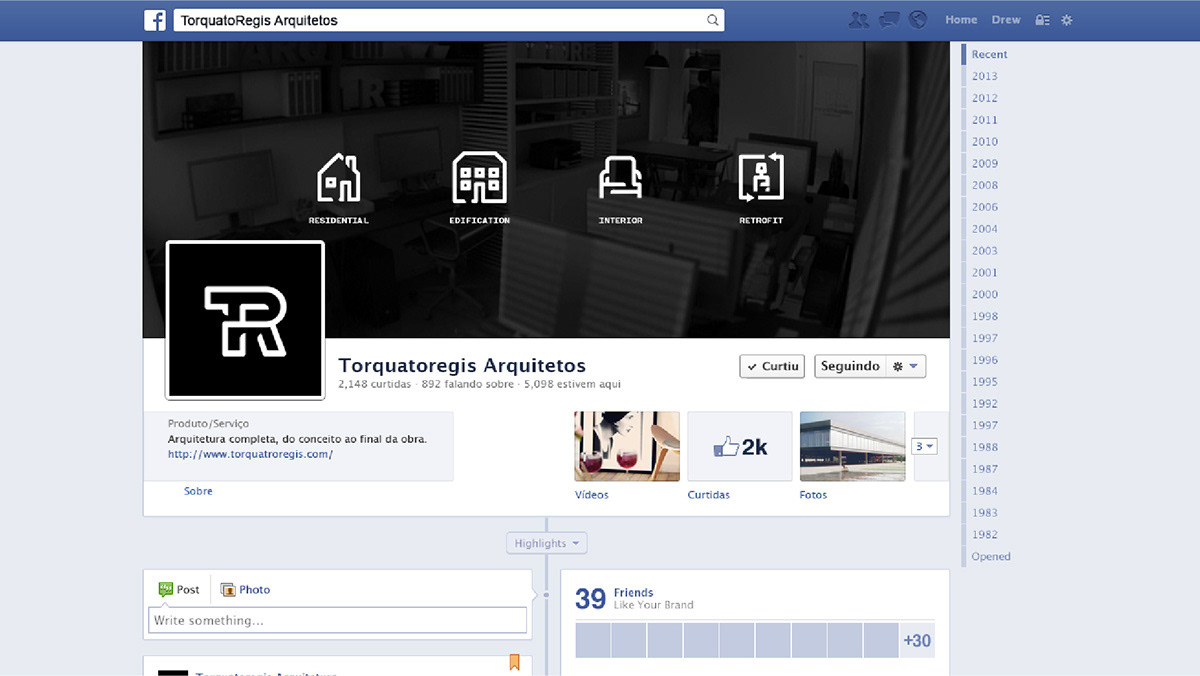Image resolution: width=1200 pixels, height=676 pixels.
Task: Jump to 2010 in timeline
Action: tap(985, 142)
